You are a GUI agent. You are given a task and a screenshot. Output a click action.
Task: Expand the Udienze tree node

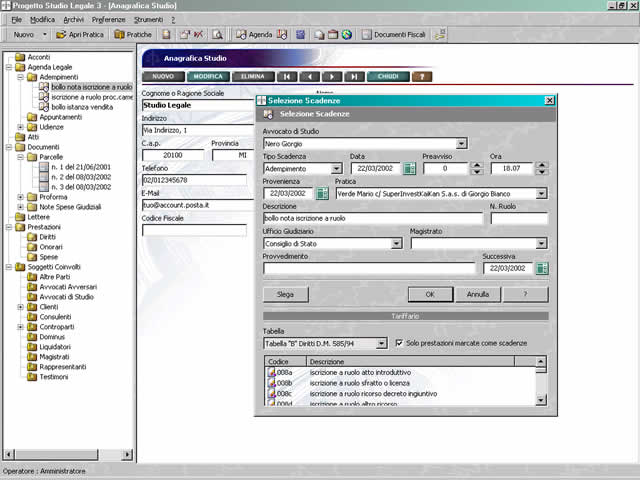[20, 127]
